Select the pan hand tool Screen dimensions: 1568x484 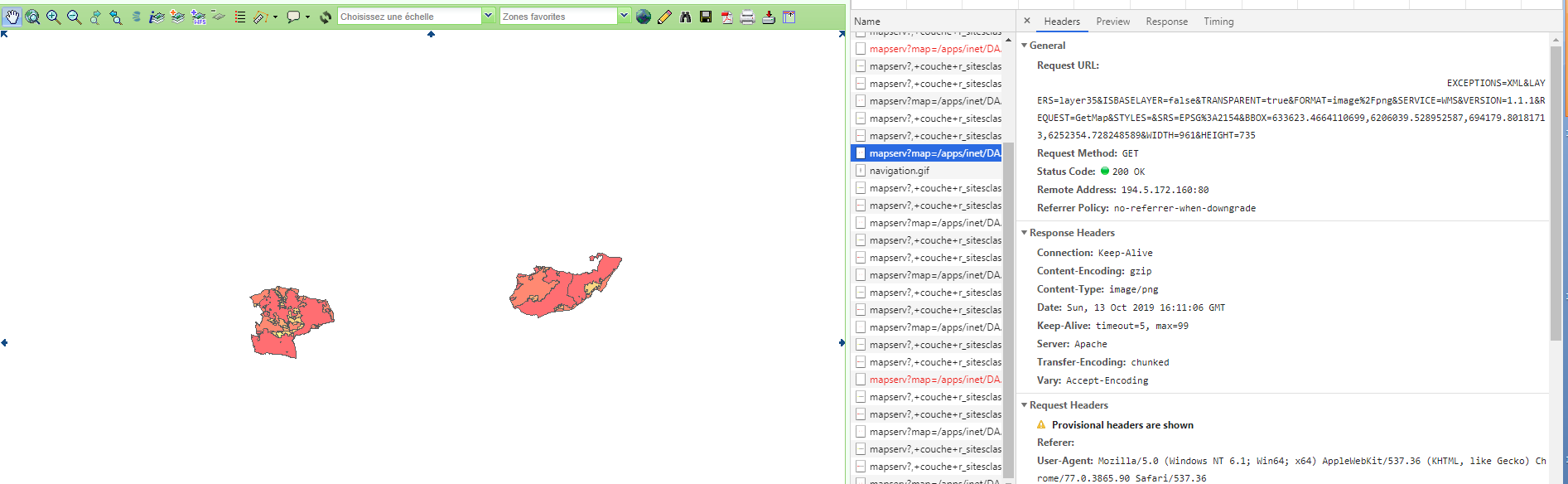[12, 17]
